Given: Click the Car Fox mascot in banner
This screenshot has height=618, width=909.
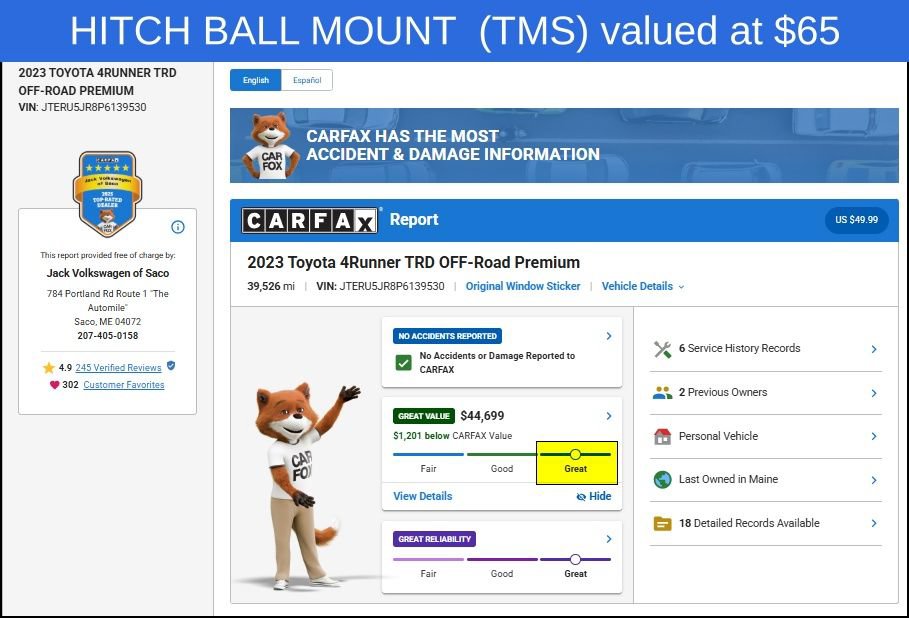Looking at the screenshot, I should tap(271, 146).
